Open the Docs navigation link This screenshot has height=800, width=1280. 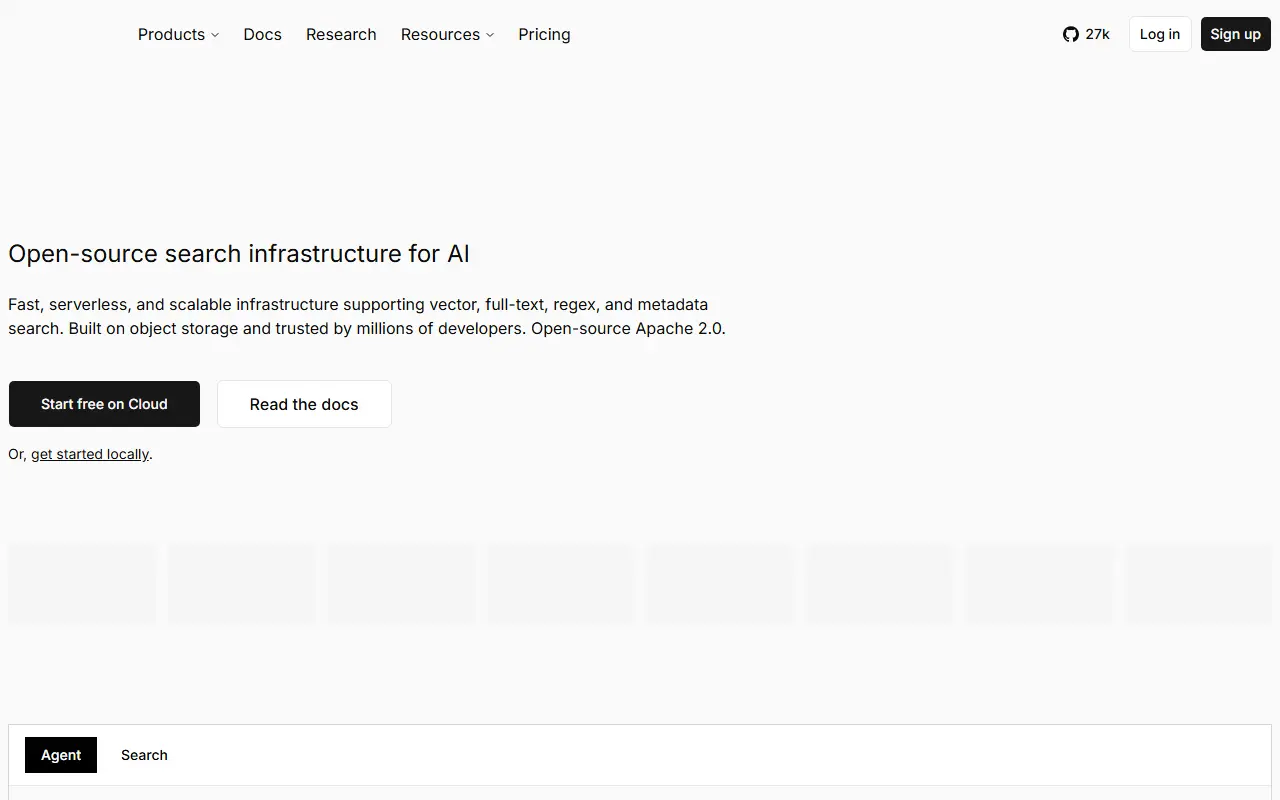(x=262, y=34)
